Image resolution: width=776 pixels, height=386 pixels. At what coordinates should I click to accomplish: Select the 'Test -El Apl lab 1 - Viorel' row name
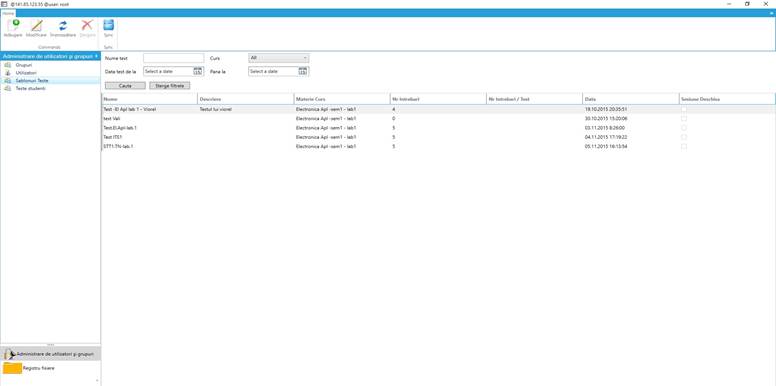[x=130, y=109]
